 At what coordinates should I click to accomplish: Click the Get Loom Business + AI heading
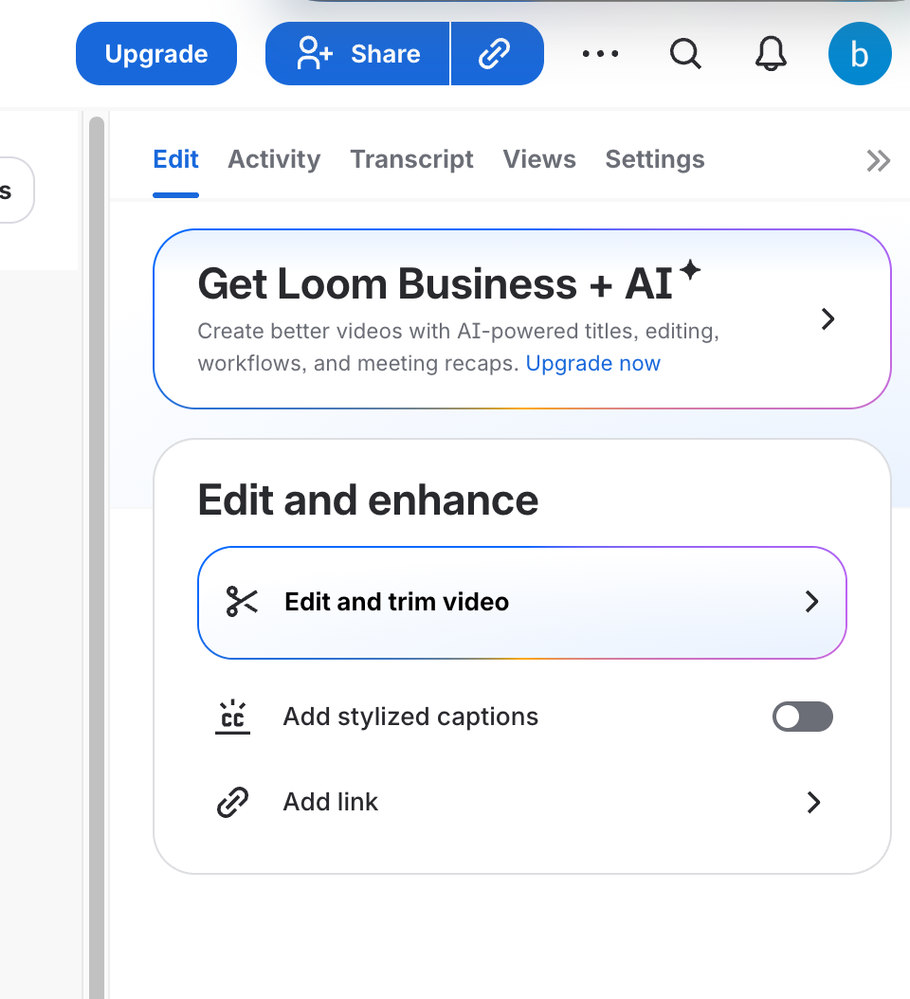coord(449,282)
